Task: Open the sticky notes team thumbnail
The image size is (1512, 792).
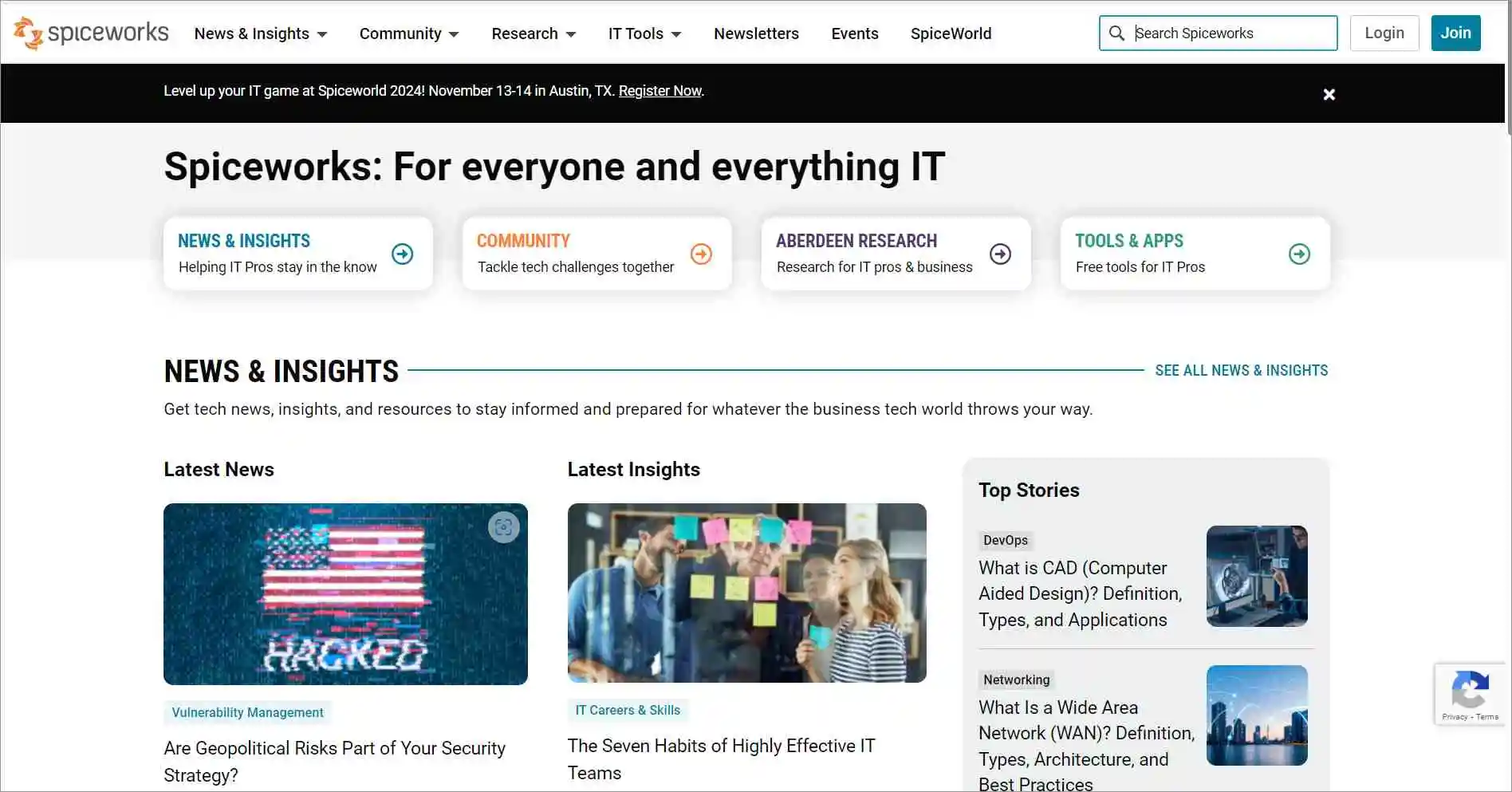Action: coord(746,593)
